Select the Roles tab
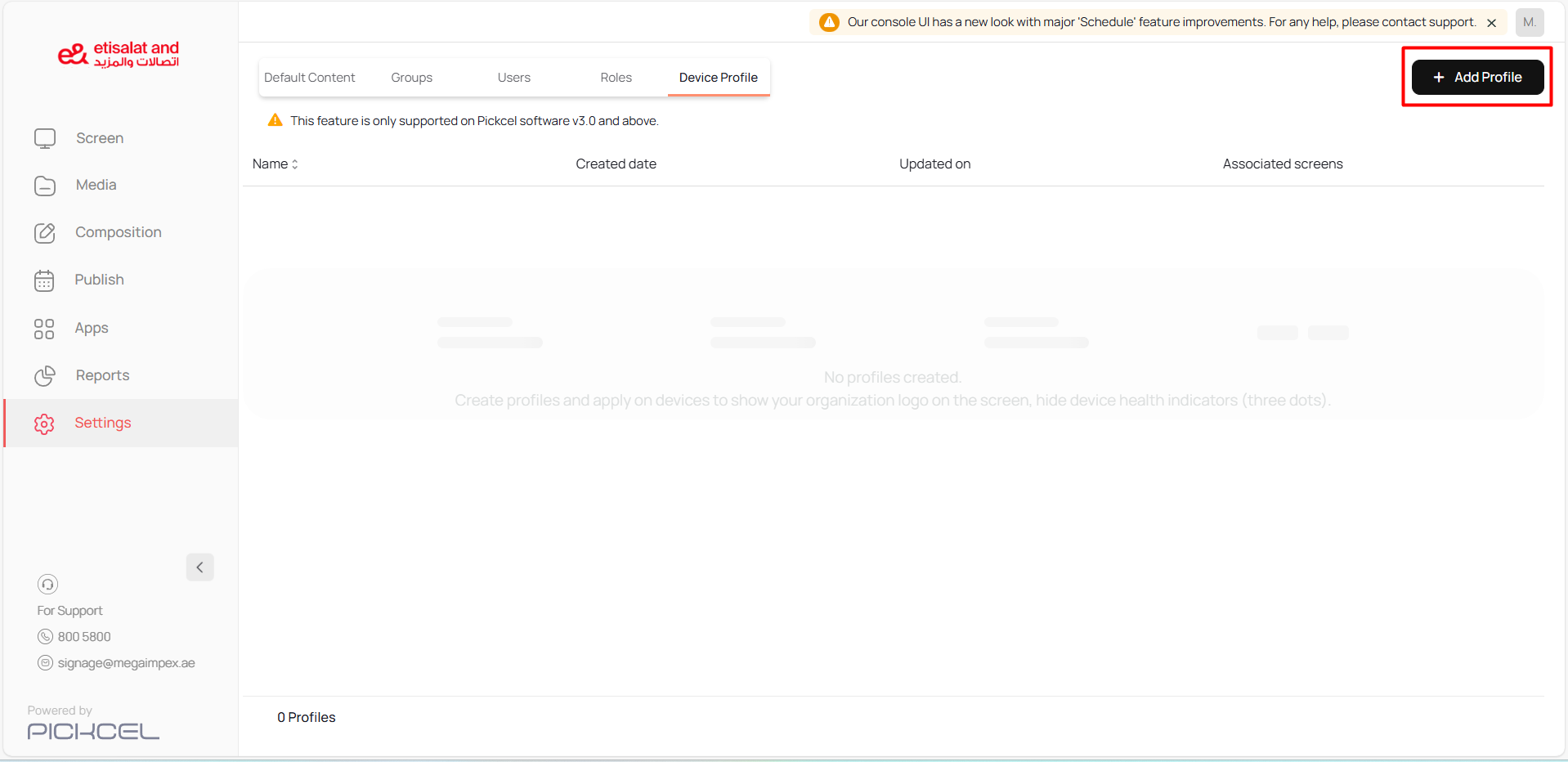The height and width of the screenshot is (762, 1568). pos(616,78)
